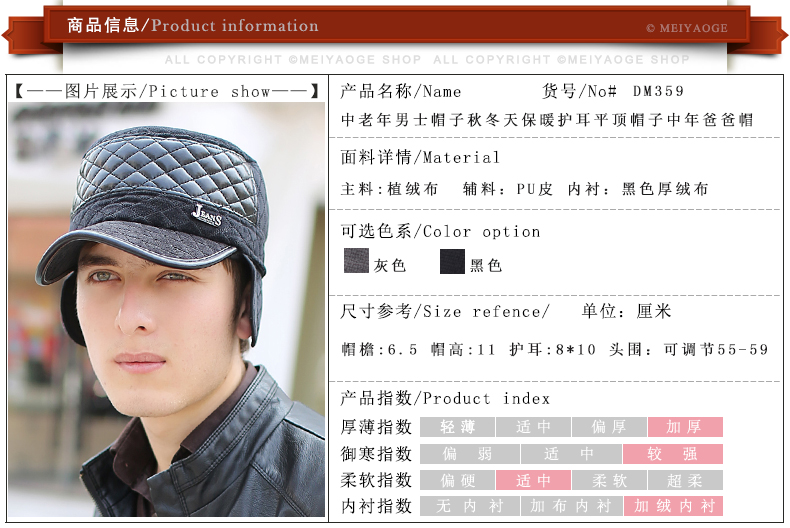Select the highlighted 加绒内衬 cell

[674, 506]
